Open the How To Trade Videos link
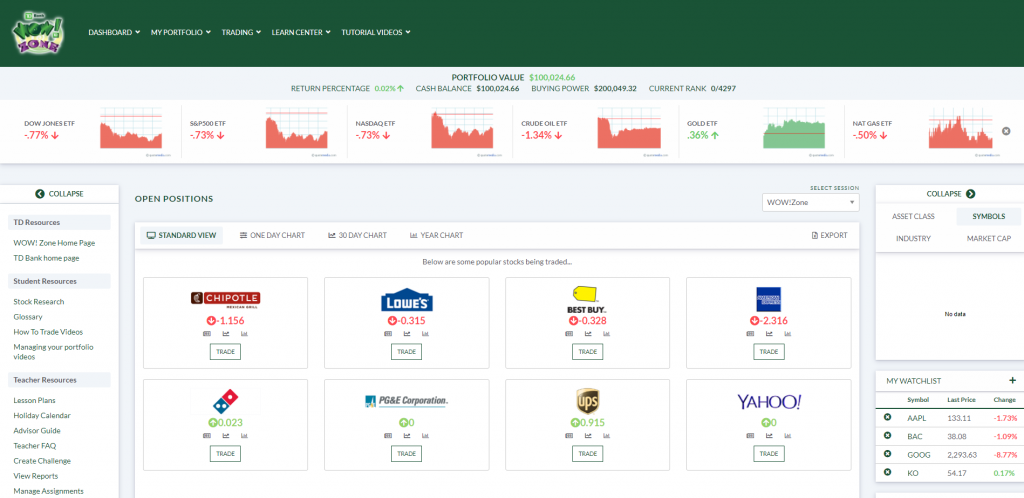 click(x=48, y=332)
